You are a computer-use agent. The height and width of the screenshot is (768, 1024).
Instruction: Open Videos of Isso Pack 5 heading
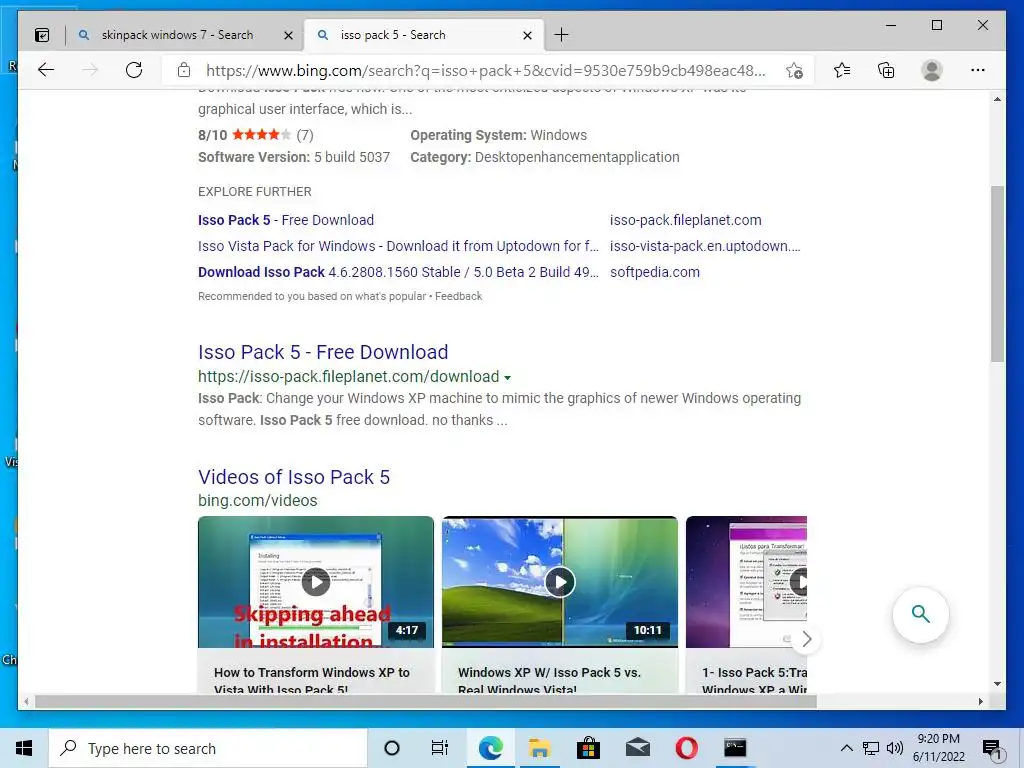pyautogui.click(x=294, y=477)
